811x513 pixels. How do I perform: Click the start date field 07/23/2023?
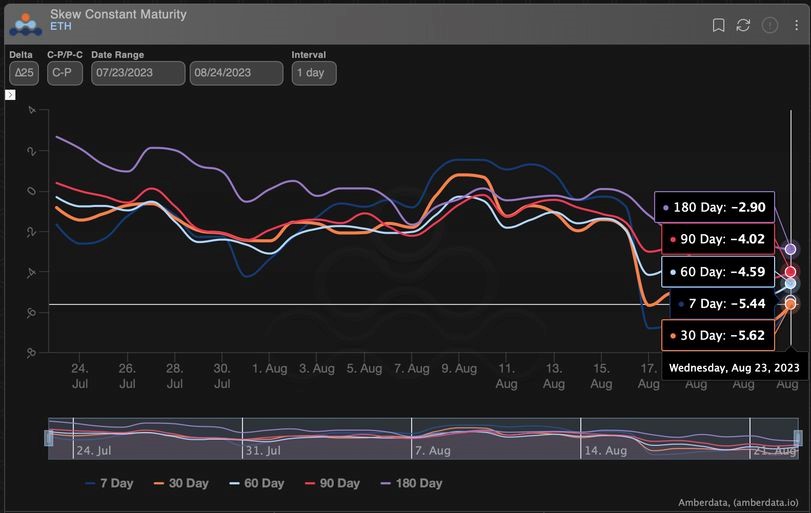137,73
